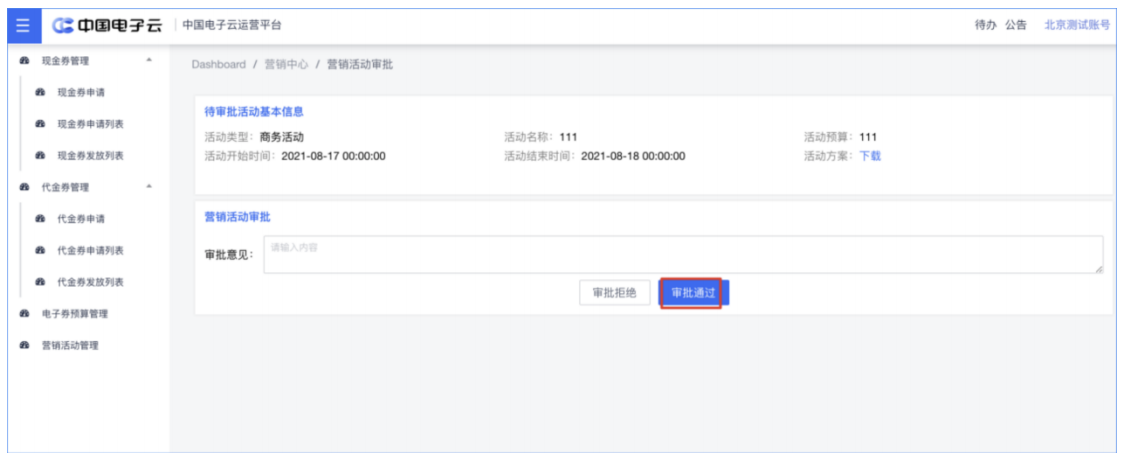Open the 北京测试账号 account menu
This screenshot has width=1126, height=465.
(1077, 25)
